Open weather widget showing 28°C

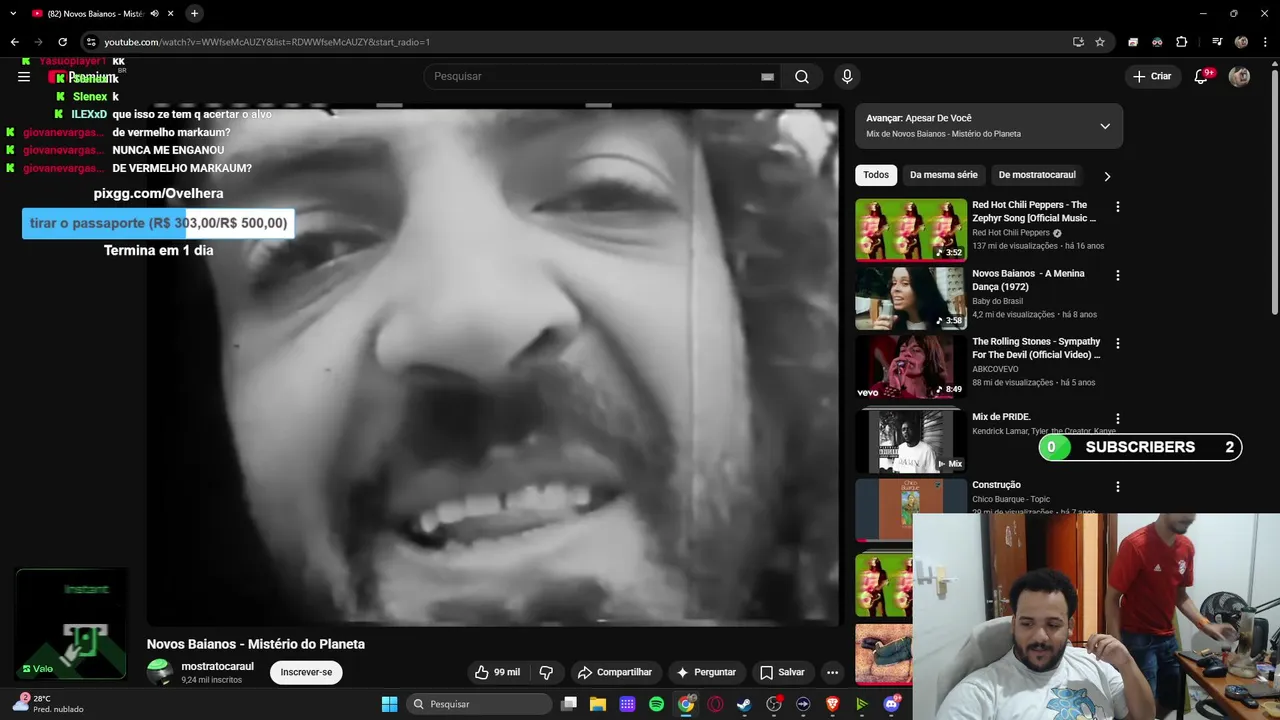click(x=48, y=704)
